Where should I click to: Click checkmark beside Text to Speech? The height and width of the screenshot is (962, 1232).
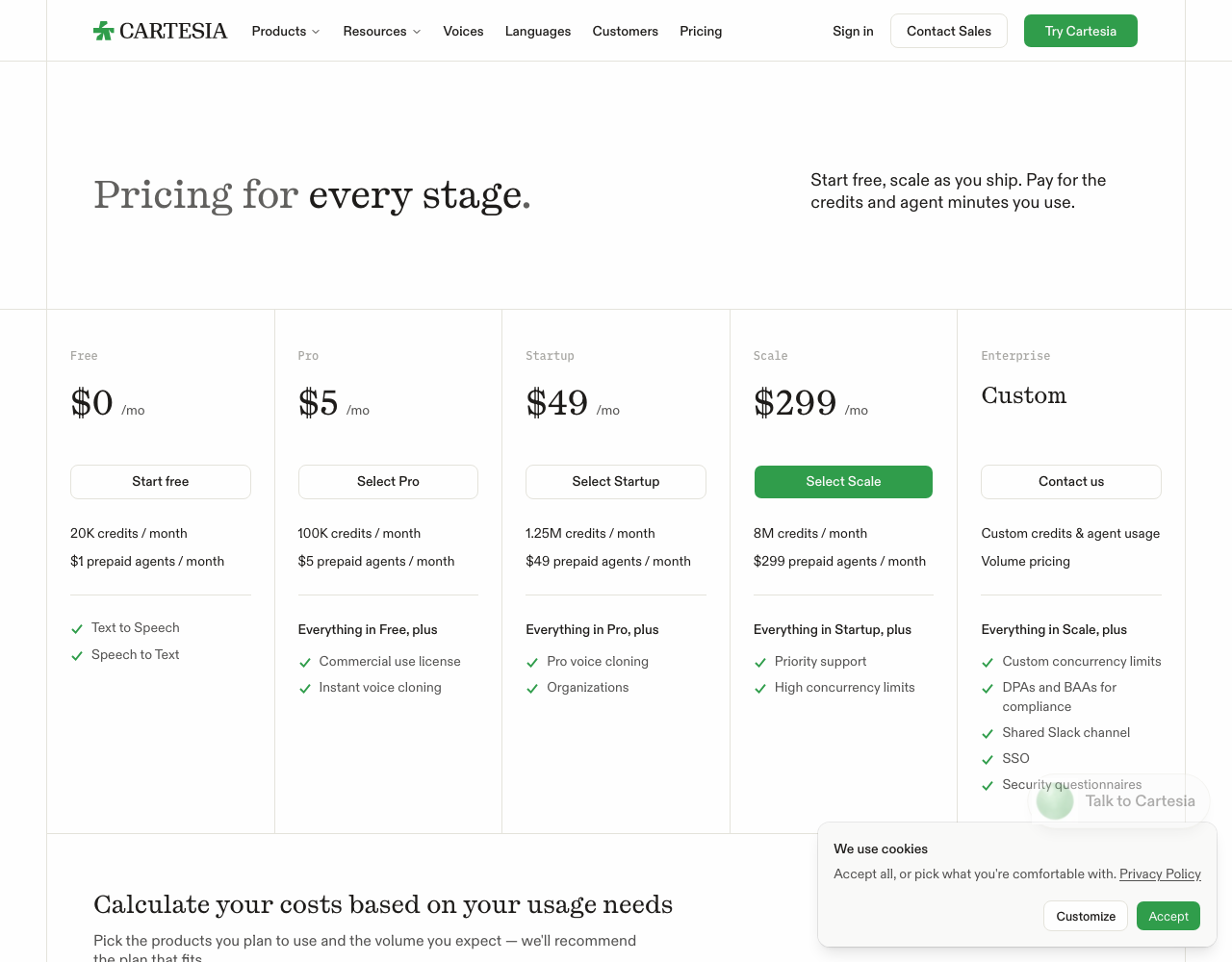77,629
